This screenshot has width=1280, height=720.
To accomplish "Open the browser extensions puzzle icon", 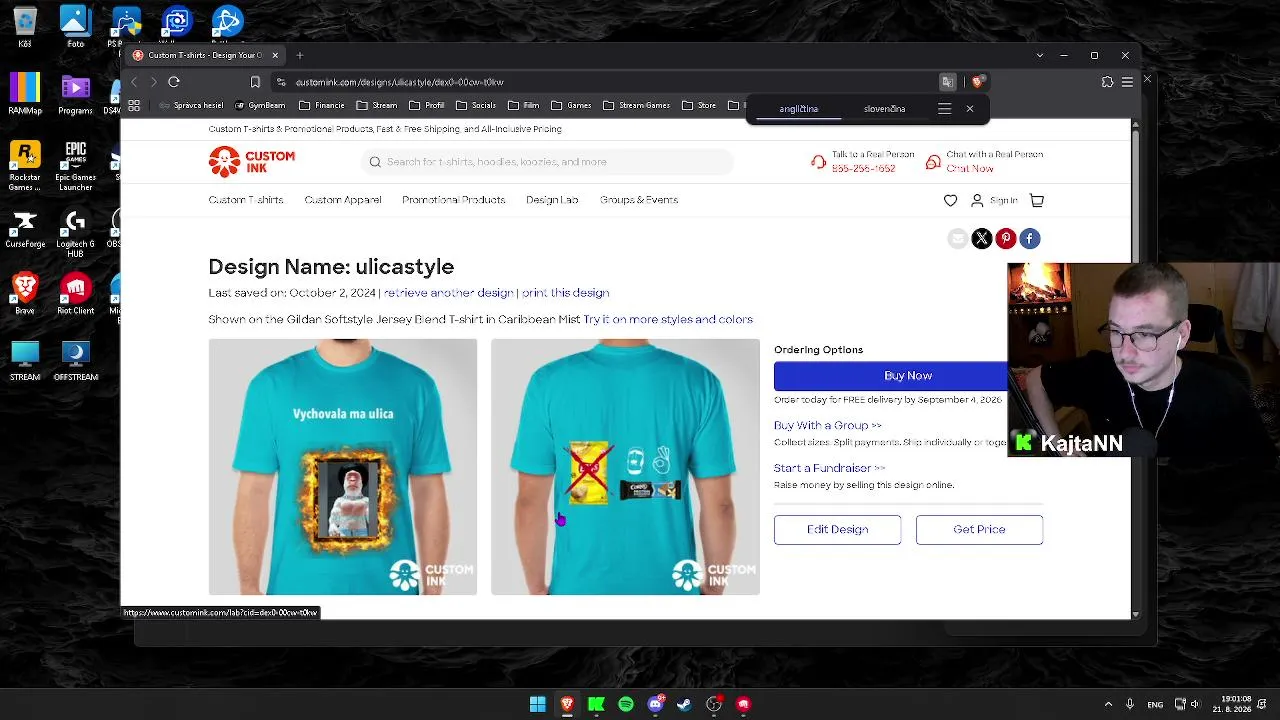I will [1107, 82].
